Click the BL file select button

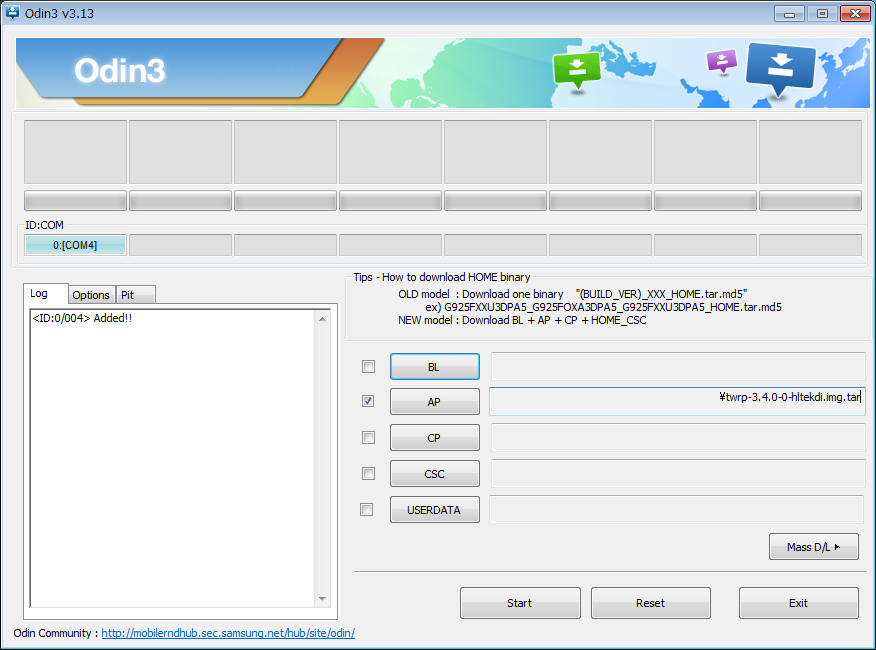(435, 367)
